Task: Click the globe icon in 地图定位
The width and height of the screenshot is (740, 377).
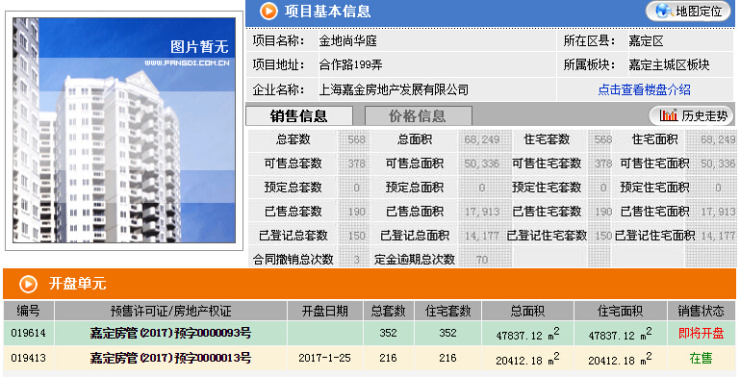Action: click(664, 10)
